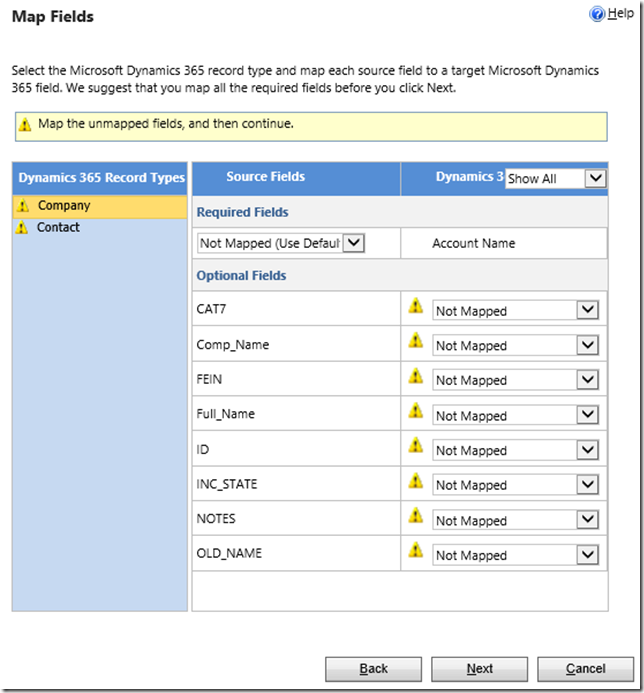Open the FEIN Not Mapped dropdown
Image resolution: width=644 pixels, height=693 pixels.
[515, 380]
